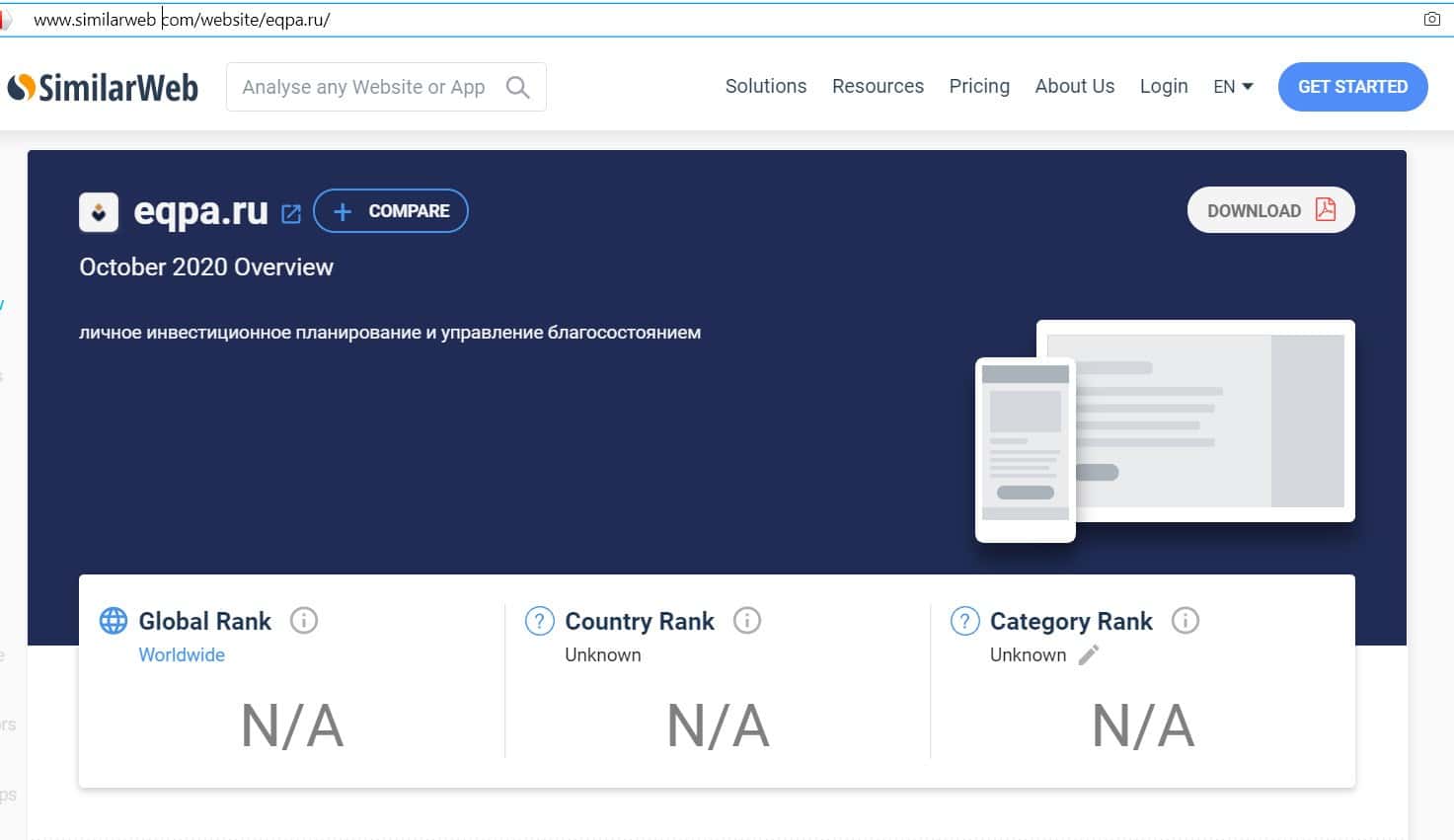Click the eqpa.ru site title
This screenshot has width=1454, height=840.
[x=200, y=211]
